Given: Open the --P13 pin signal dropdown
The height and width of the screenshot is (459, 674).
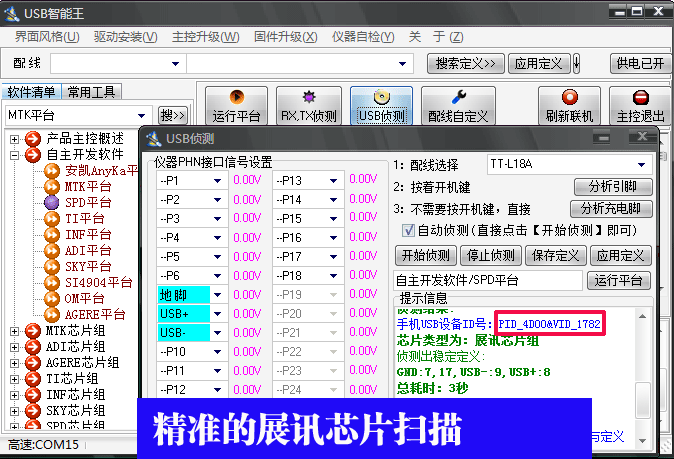Looking at the screenshot, I should click(334, 181).
